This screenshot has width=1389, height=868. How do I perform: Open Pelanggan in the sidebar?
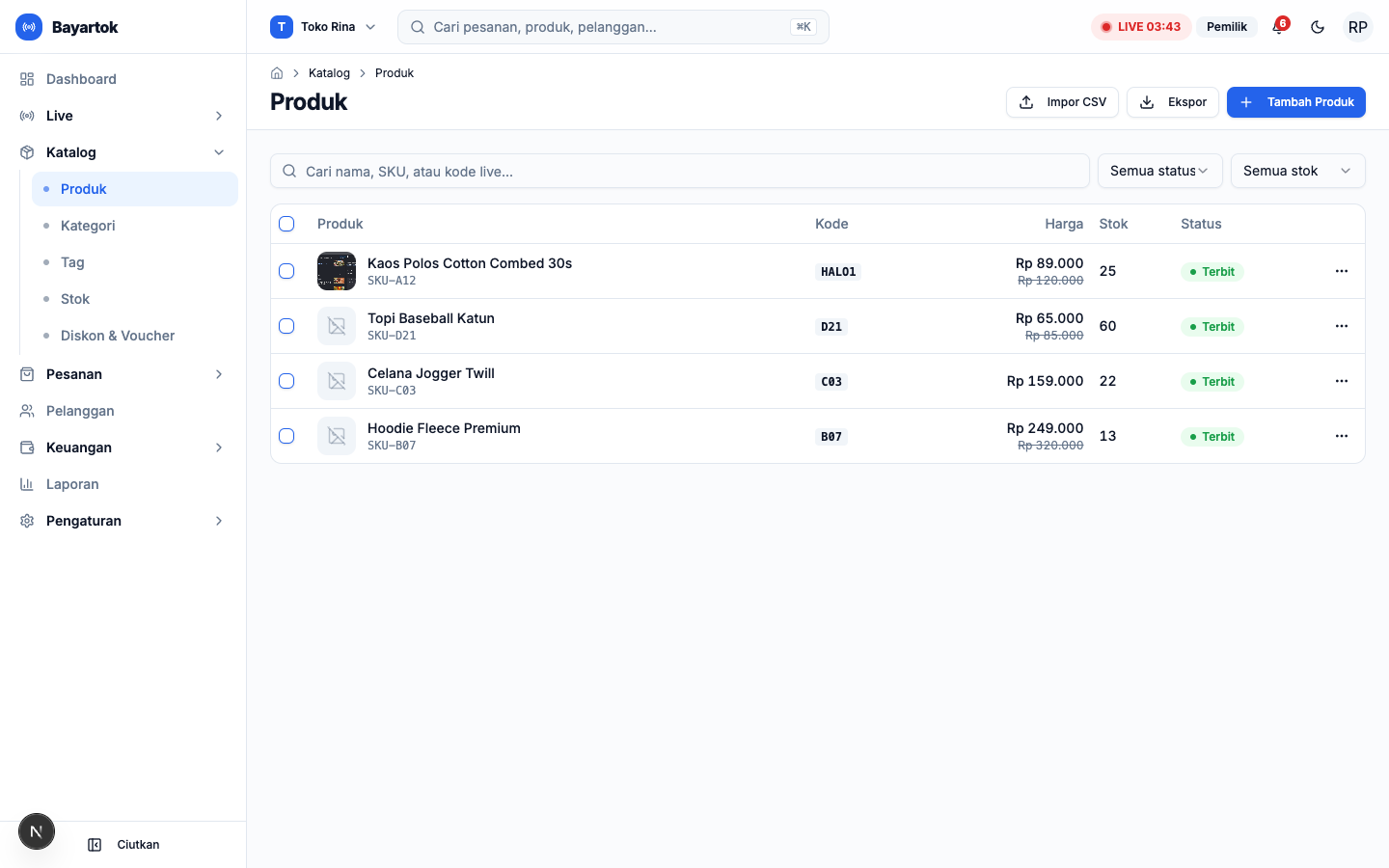[123, 411]
